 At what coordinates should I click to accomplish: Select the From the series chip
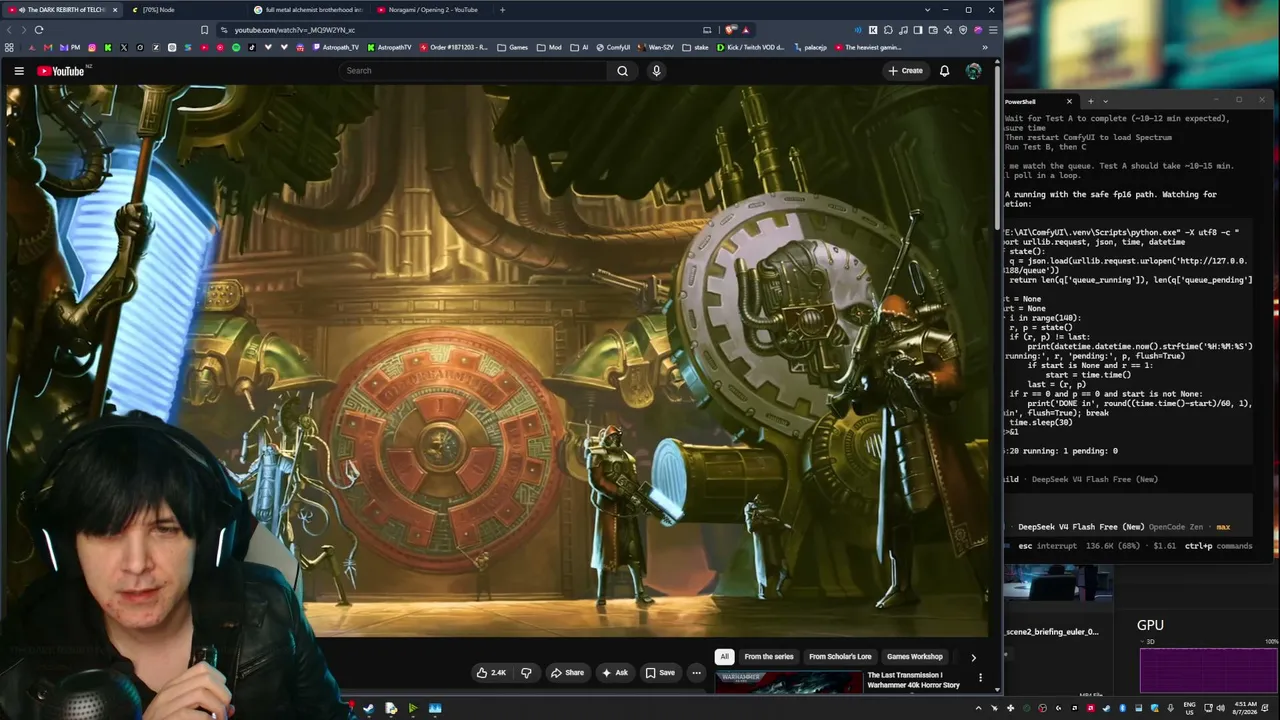769,657
